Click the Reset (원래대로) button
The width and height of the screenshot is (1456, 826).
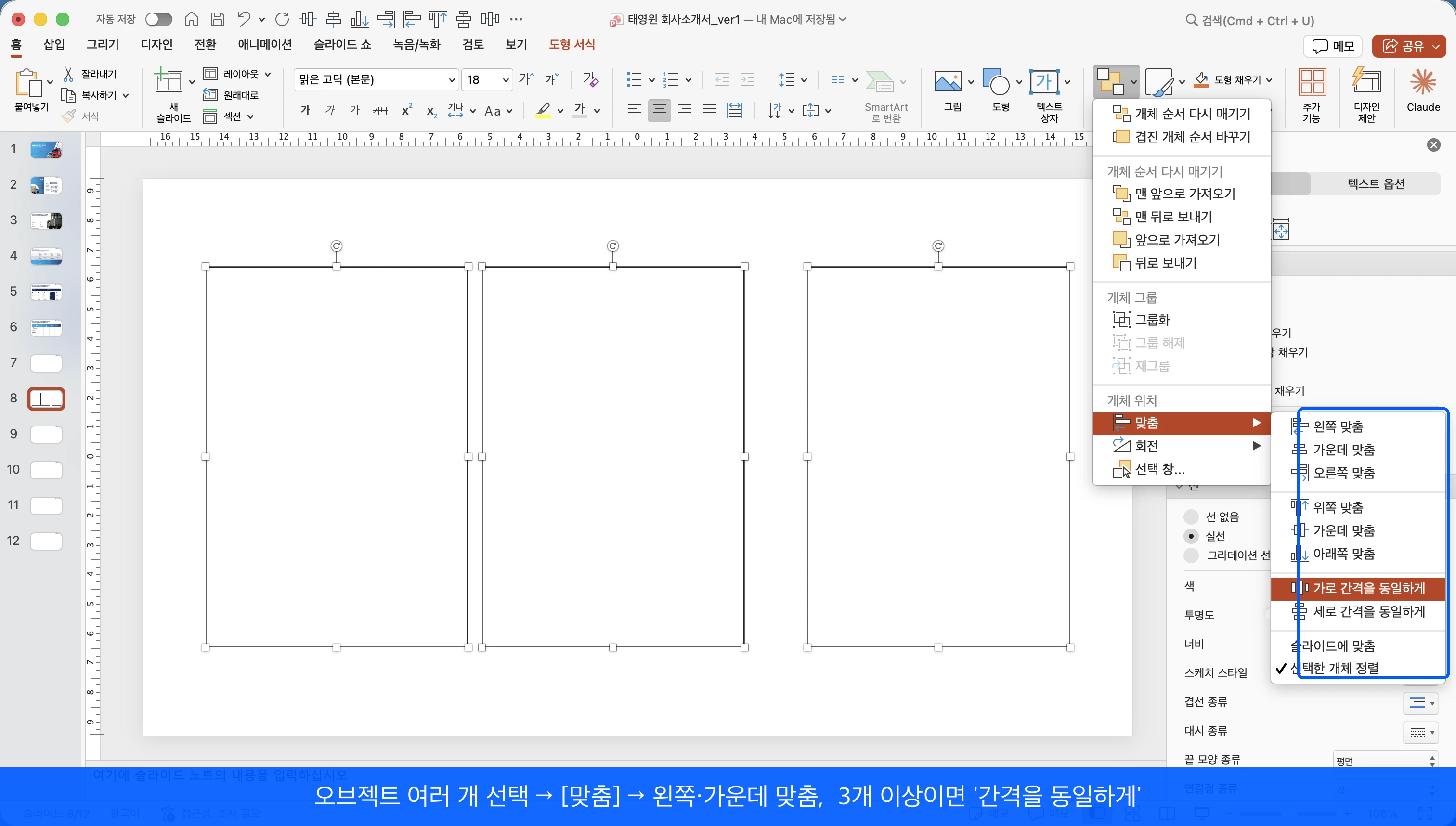[232, 95]
